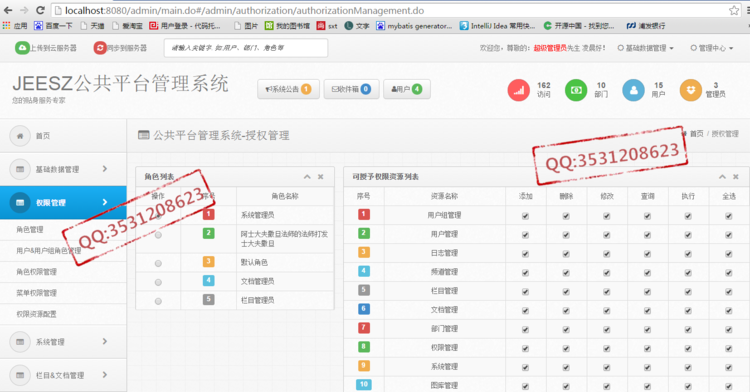The height and width of the screenshot is (392, 750).
Task: Open the 开源中国 bookmark
Action: coord(579,26)
